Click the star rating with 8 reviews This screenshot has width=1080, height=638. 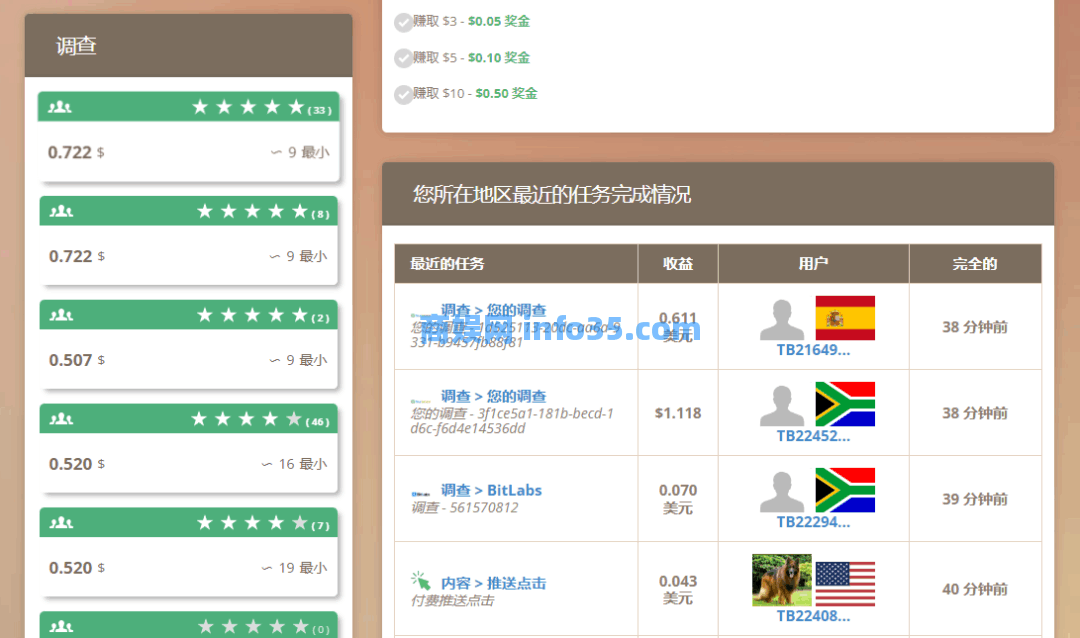tap(252, 211)
